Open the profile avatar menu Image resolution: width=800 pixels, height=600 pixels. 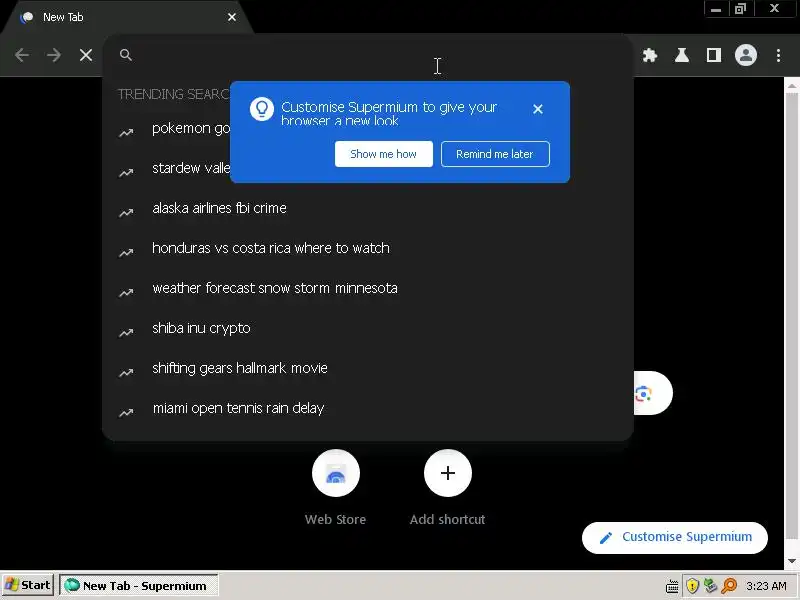click(746, 55)
